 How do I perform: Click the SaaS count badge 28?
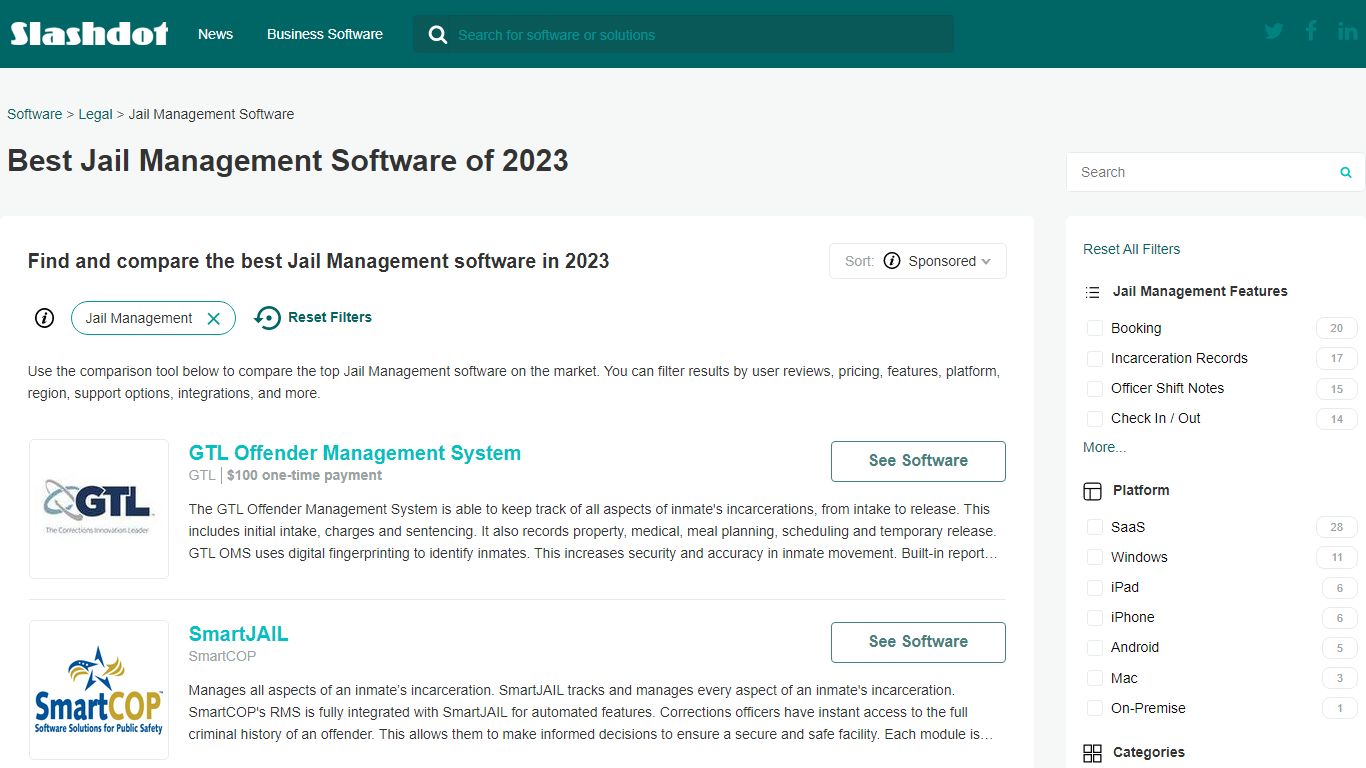tap(1337, 527)
